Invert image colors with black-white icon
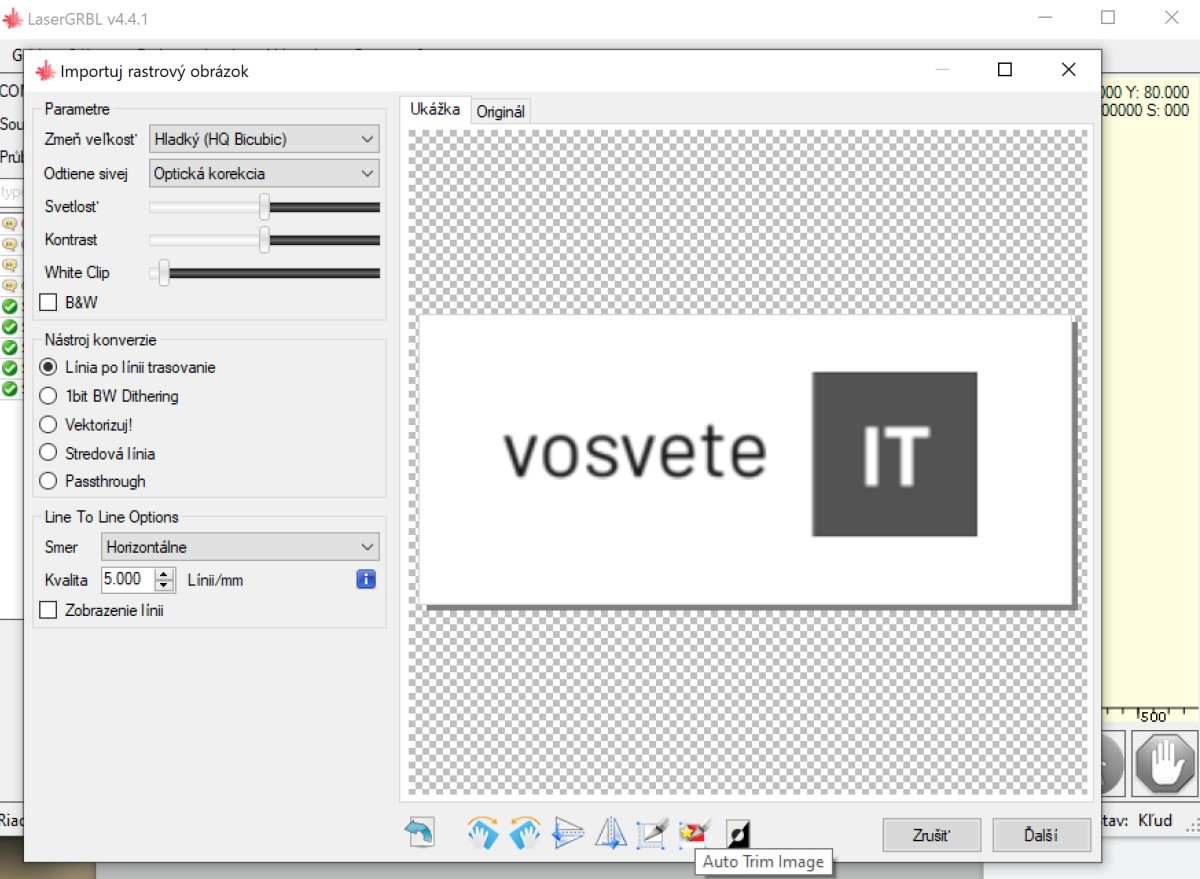This screenshot has height=879, width=1200. point(738,833)
